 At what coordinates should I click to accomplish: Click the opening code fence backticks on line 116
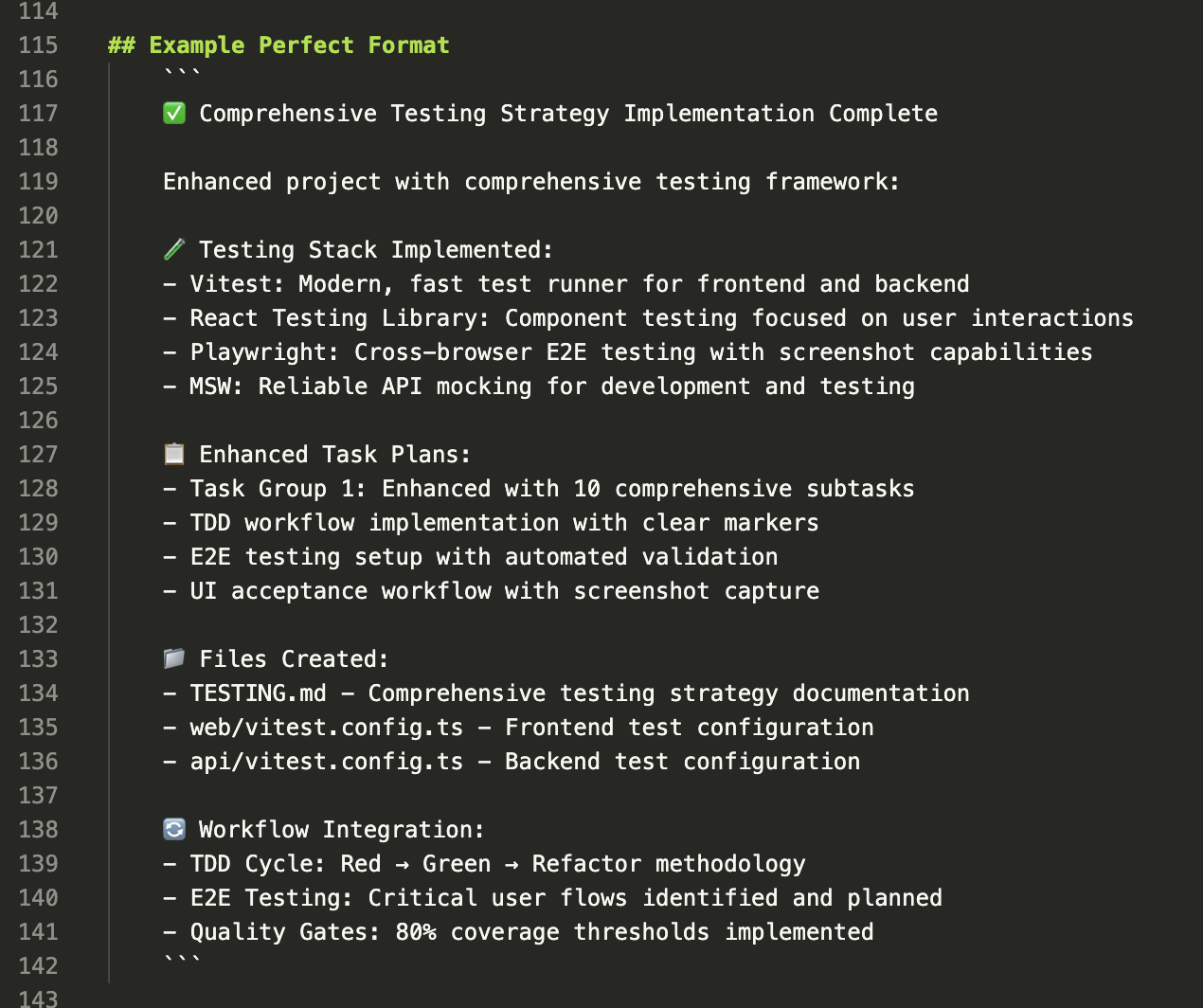pyautogui.click(x=183, y=76)
